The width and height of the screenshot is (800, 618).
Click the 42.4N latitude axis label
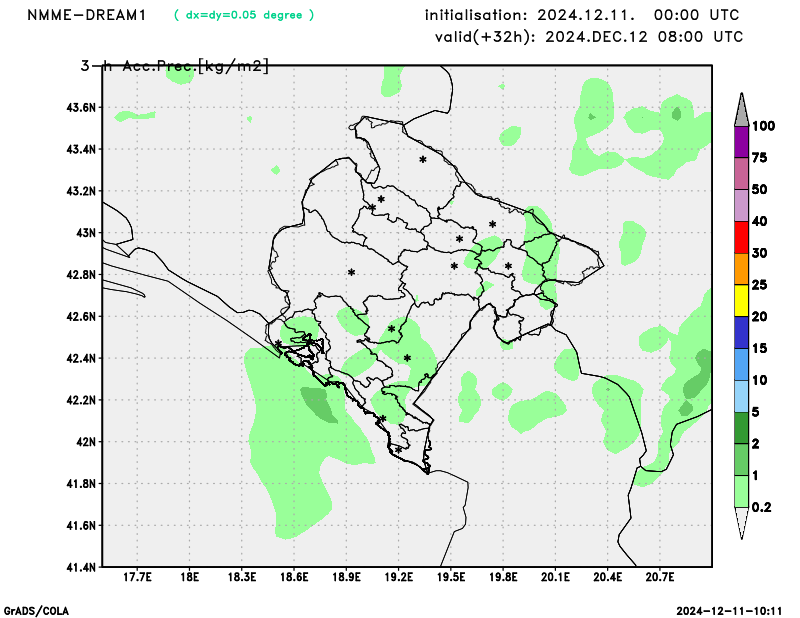pyautogui.click(x=81, y=358)
